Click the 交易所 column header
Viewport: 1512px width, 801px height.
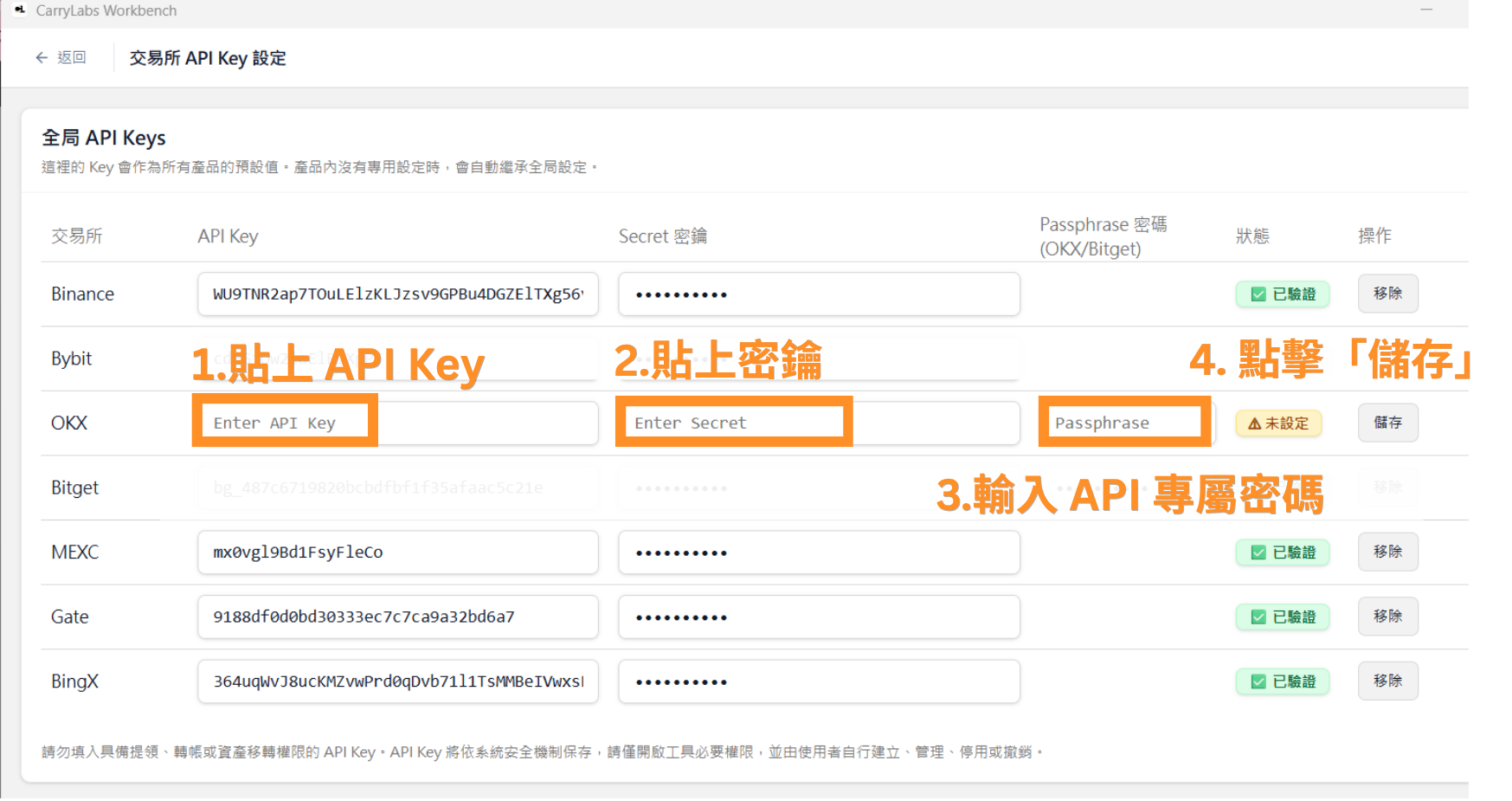76,236
